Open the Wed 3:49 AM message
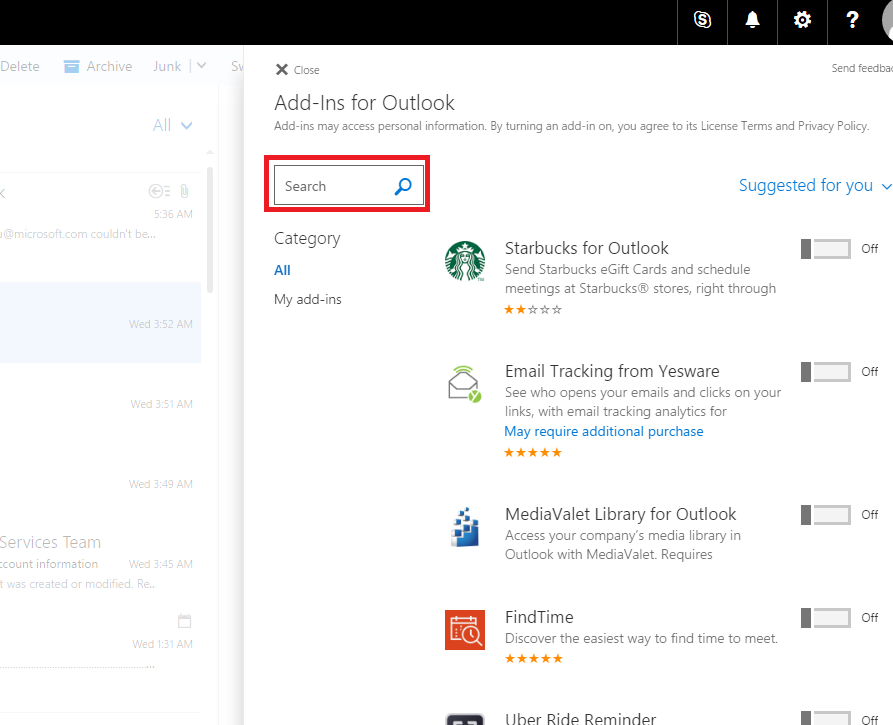 [100, 483]
